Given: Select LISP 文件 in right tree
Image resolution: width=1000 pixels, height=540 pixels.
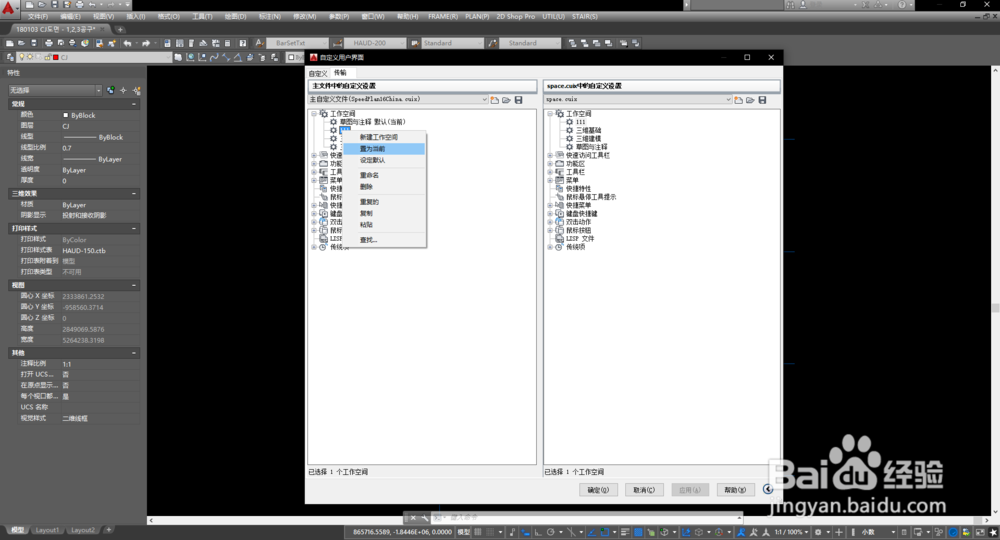Looking at the screenshot, I should tap(580, 238).
